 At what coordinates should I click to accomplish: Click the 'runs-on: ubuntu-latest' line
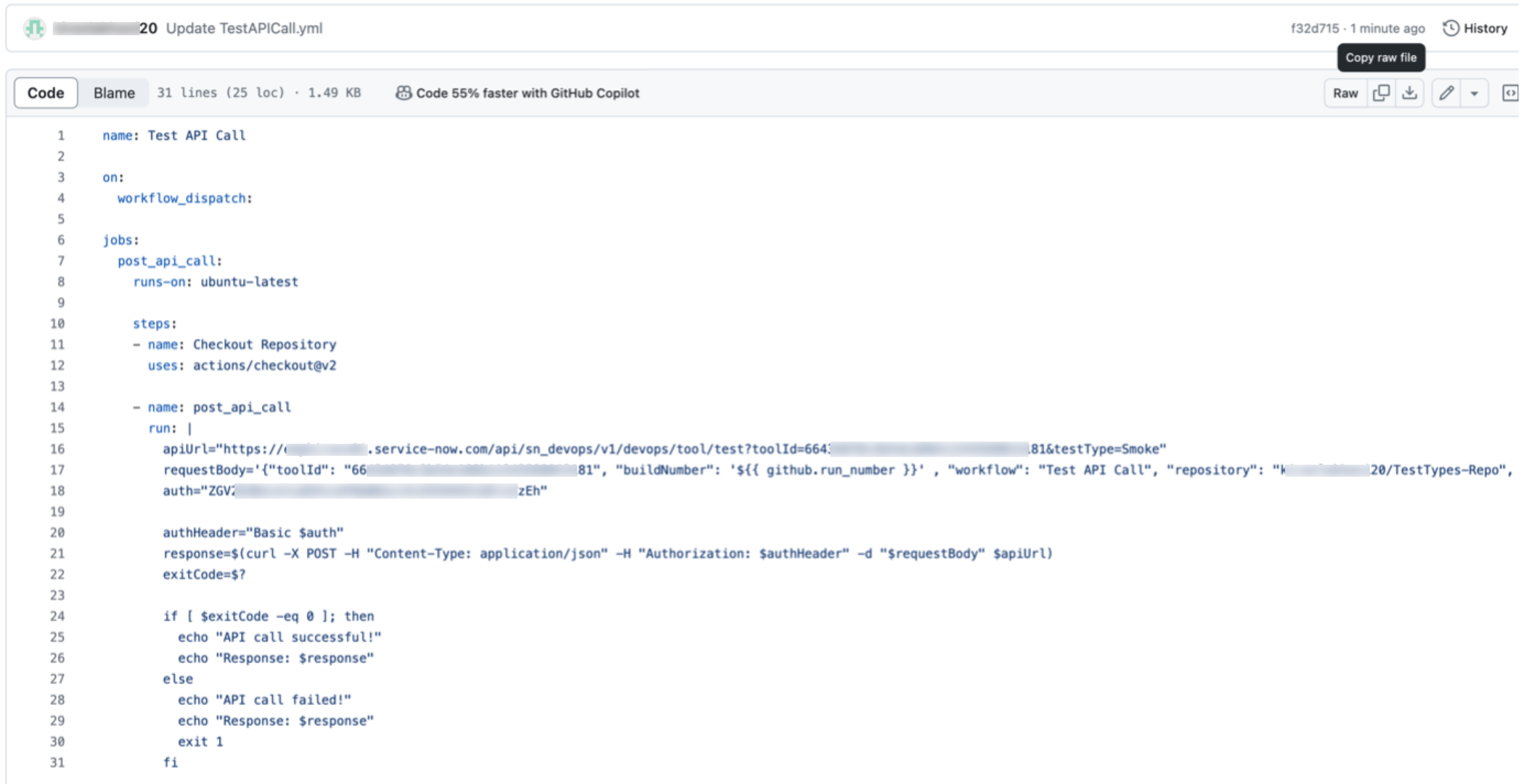point(215,282)
